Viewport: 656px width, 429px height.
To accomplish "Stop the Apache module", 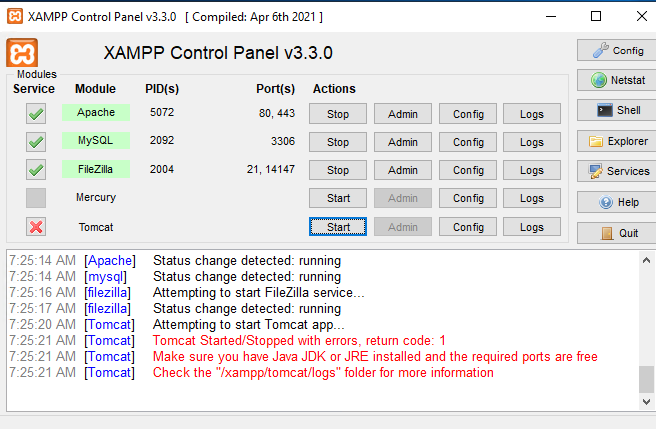I will tap(338, 114).
